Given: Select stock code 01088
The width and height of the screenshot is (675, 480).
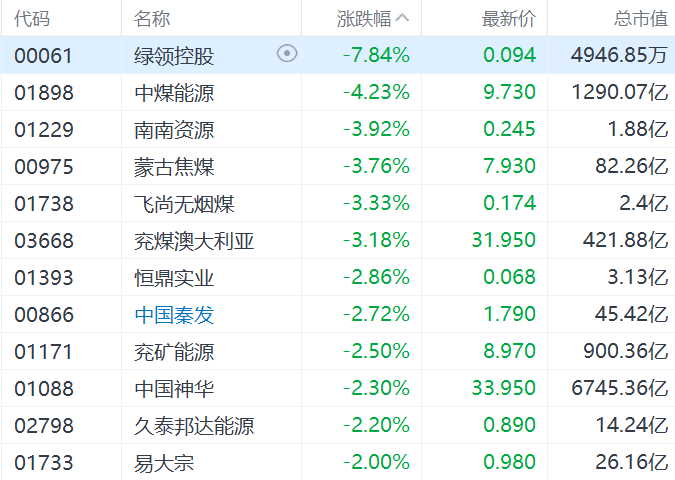Looking at the screenshot, I should (43, 389).
